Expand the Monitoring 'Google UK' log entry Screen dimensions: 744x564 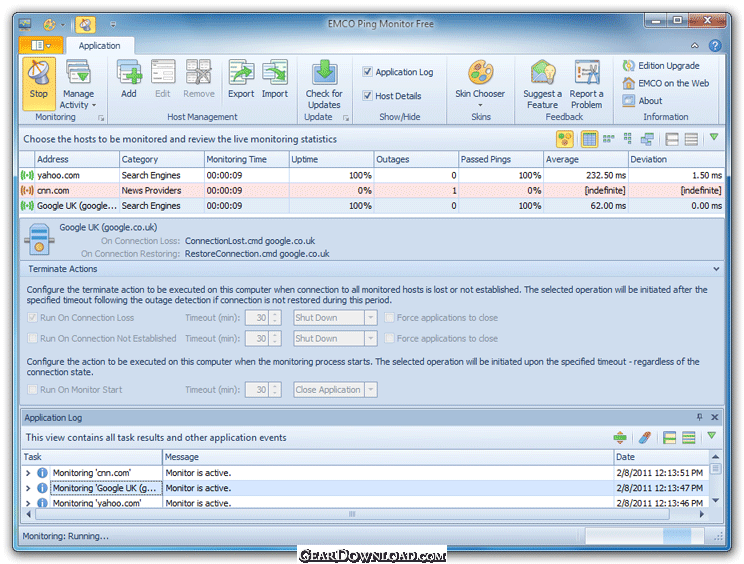coord(28,488)
